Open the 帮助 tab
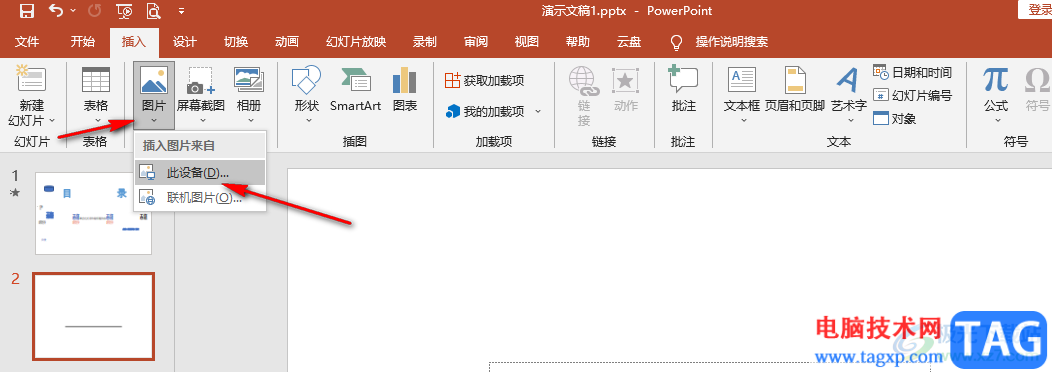1052x372 pixels. [x=578, y=42]
